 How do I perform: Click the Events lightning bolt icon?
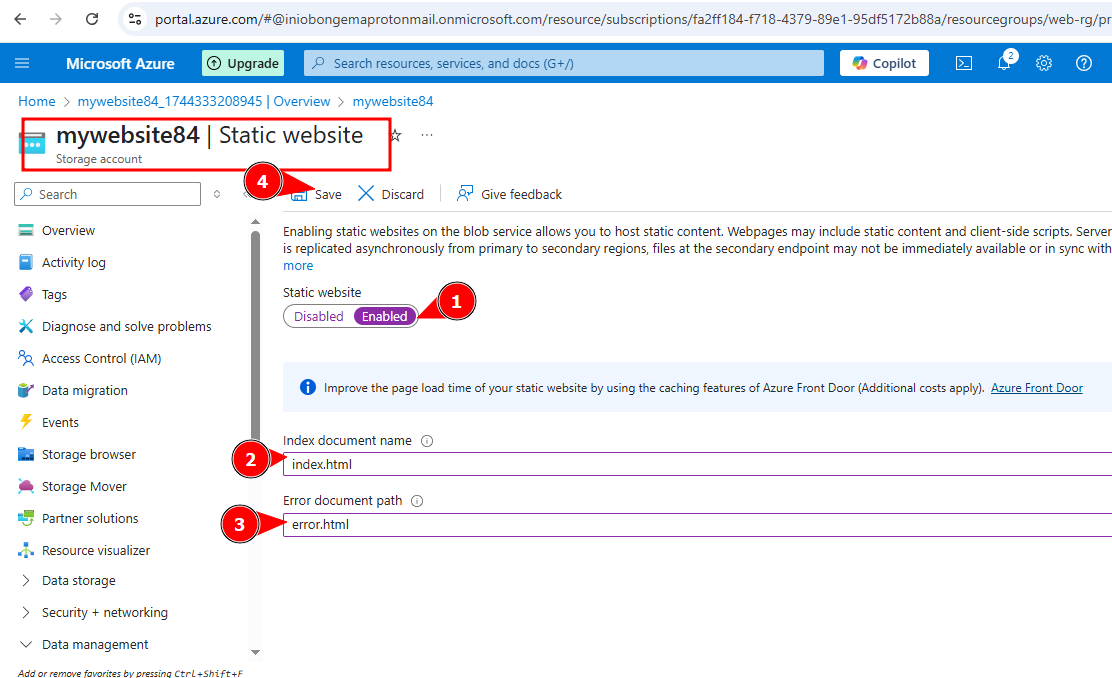[26, 422]
